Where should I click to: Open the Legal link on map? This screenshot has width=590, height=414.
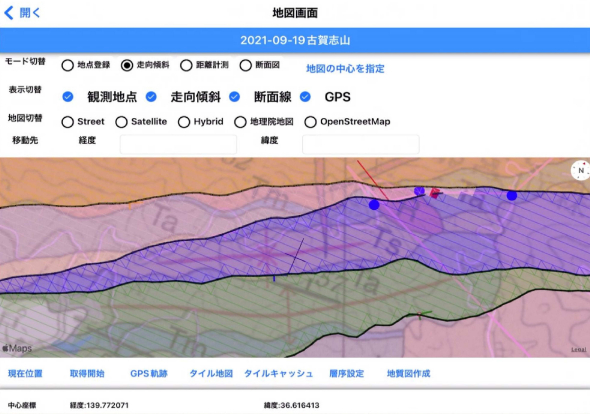point(578,350)
